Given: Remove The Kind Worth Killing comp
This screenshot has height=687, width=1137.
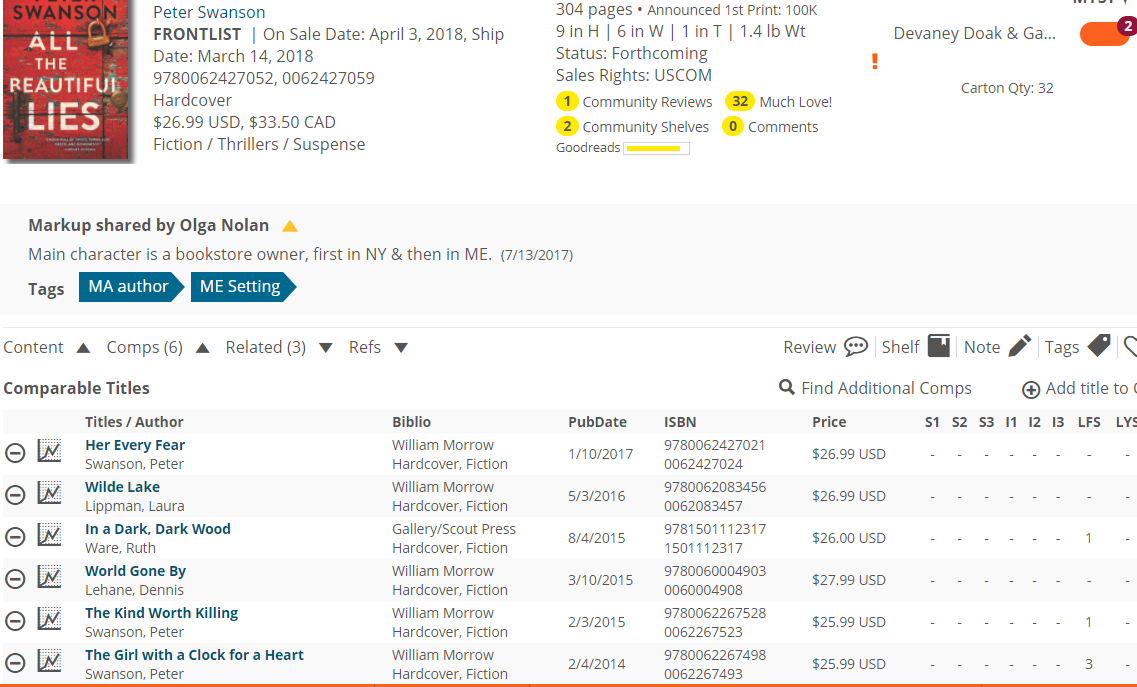Looking at the screenshot, I should pos(15,622).
